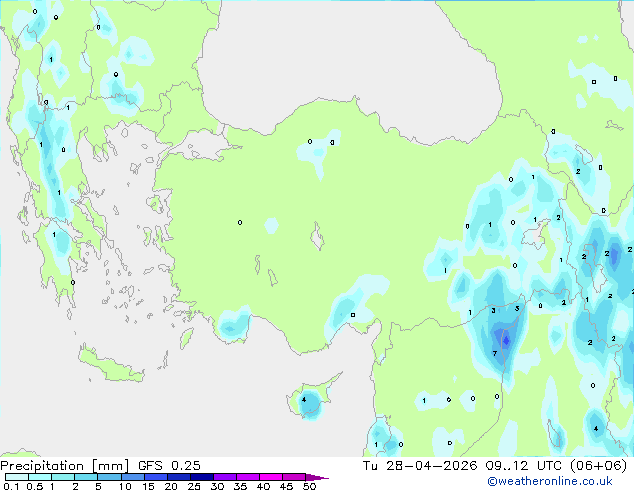Click the 30–35 mm purple legend swatch

pyautogui.click(x=225, y=477)
